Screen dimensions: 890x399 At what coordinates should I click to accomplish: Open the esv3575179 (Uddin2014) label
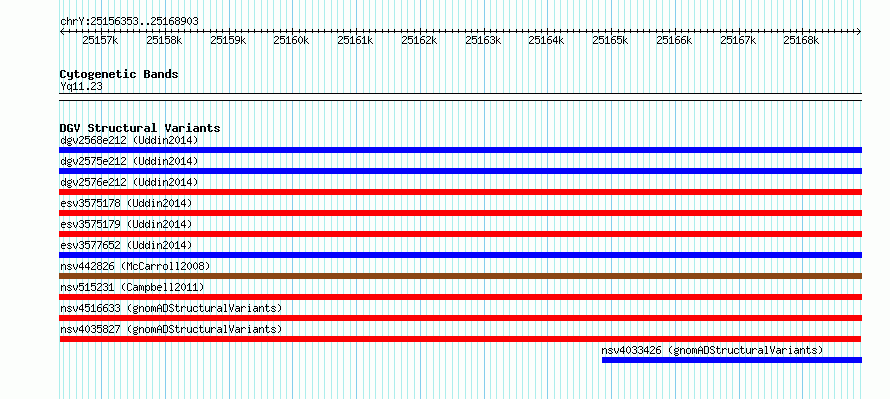[126, 224]
